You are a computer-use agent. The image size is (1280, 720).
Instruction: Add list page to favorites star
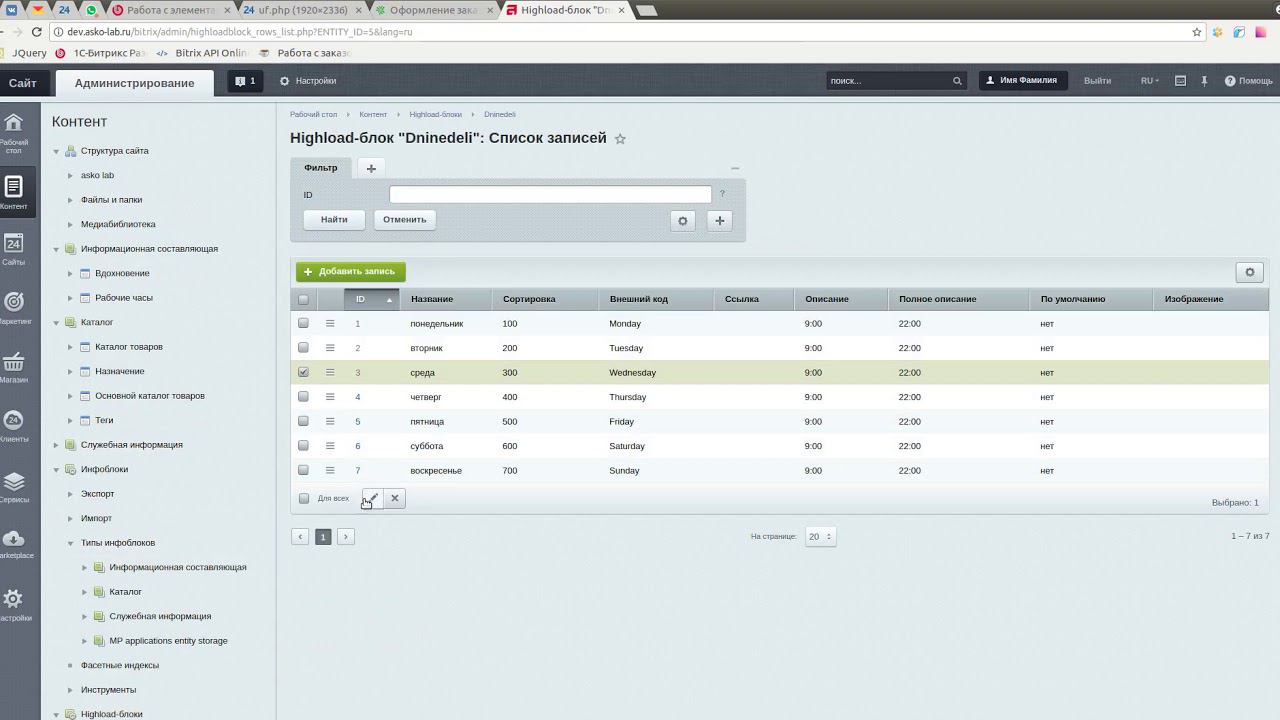point(620,139)
